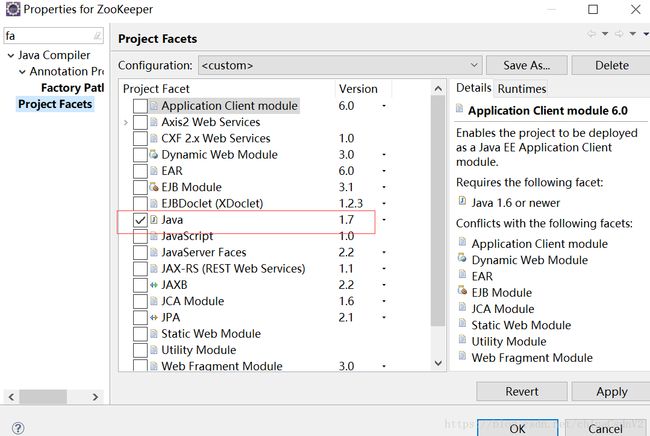Expand the Axis2 Web Services facet
650x436 pixels.
coord(126,122)
